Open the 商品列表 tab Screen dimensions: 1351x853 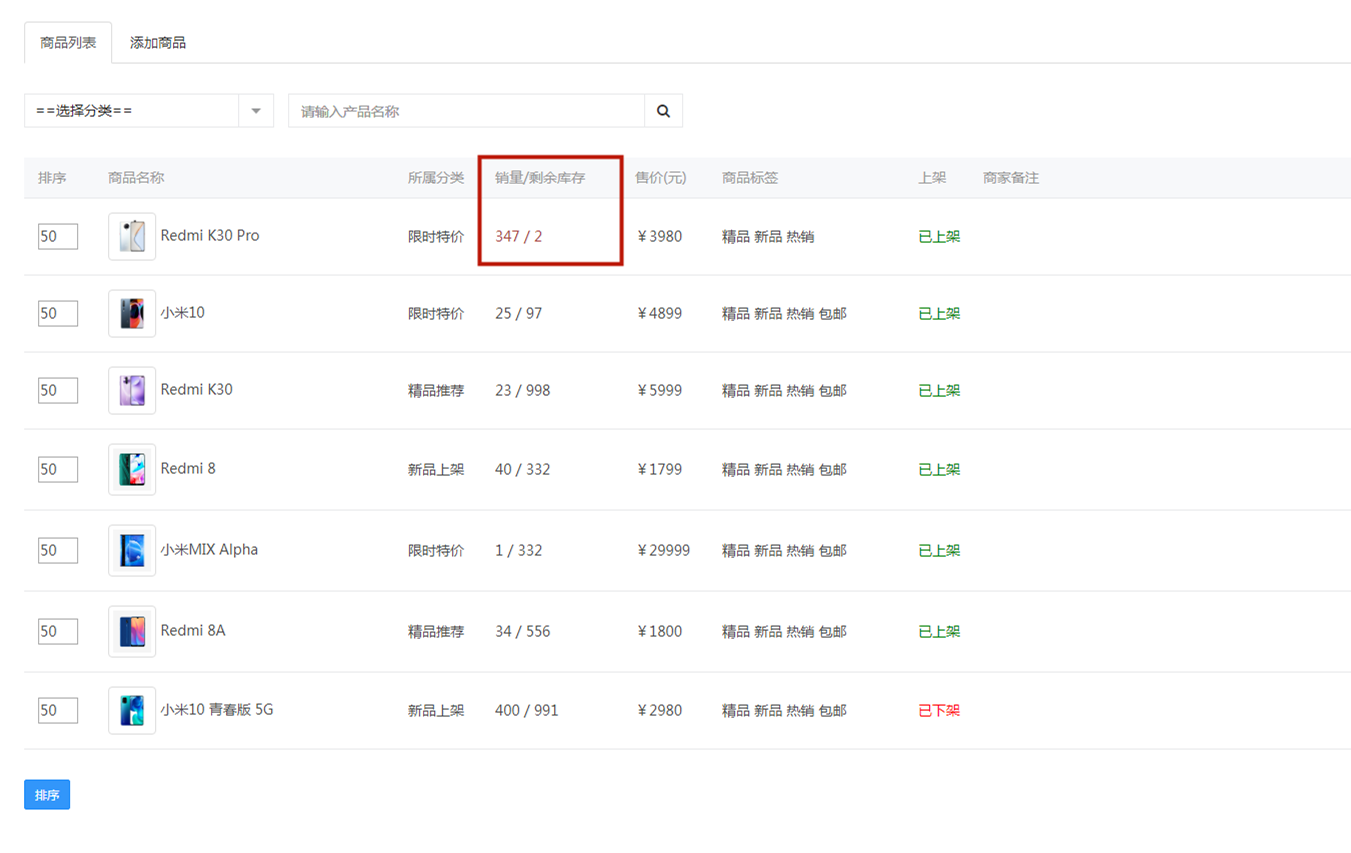68,43
